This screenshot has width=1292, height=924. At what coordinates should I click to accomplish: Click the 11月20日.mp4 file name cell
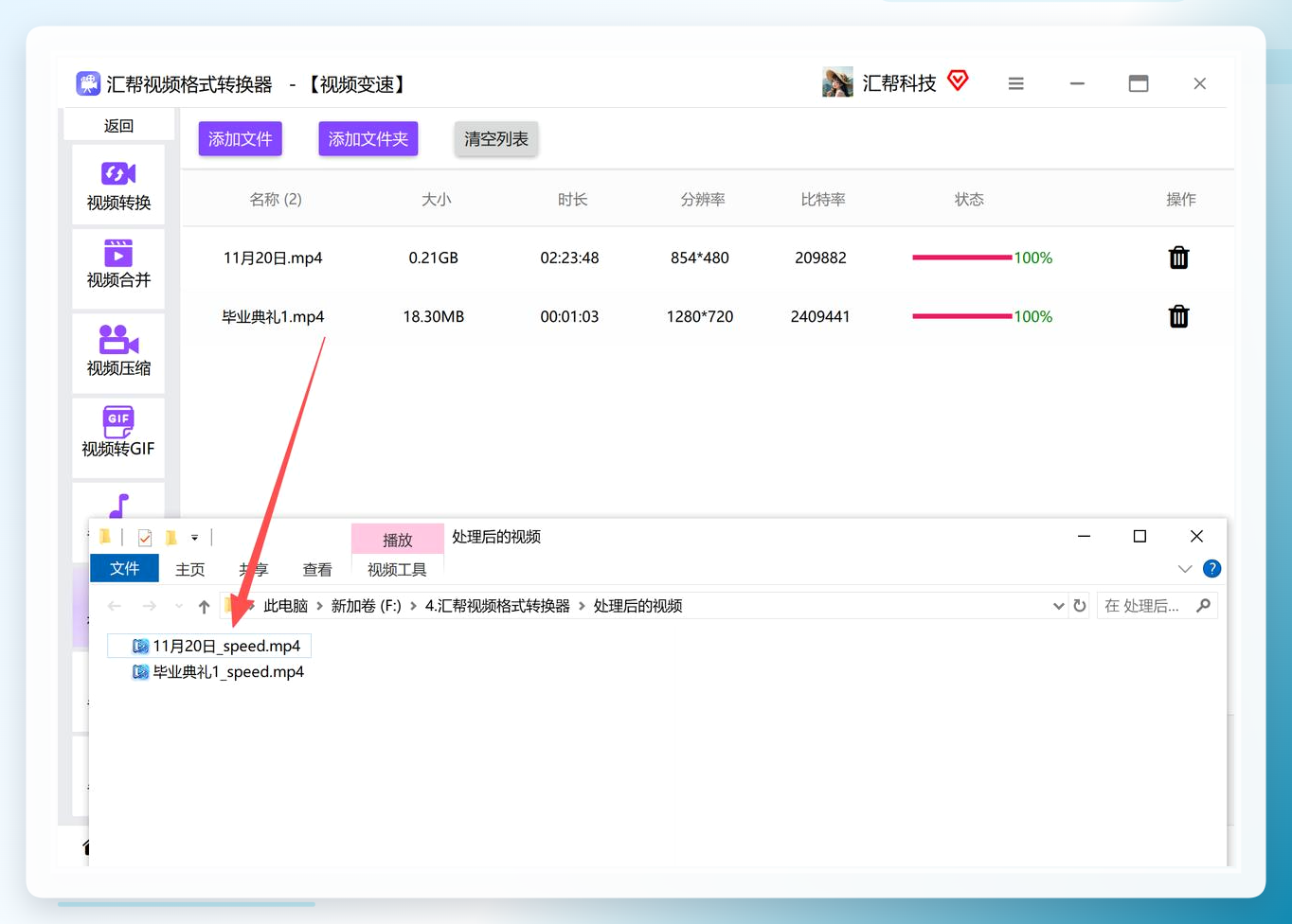273,258
